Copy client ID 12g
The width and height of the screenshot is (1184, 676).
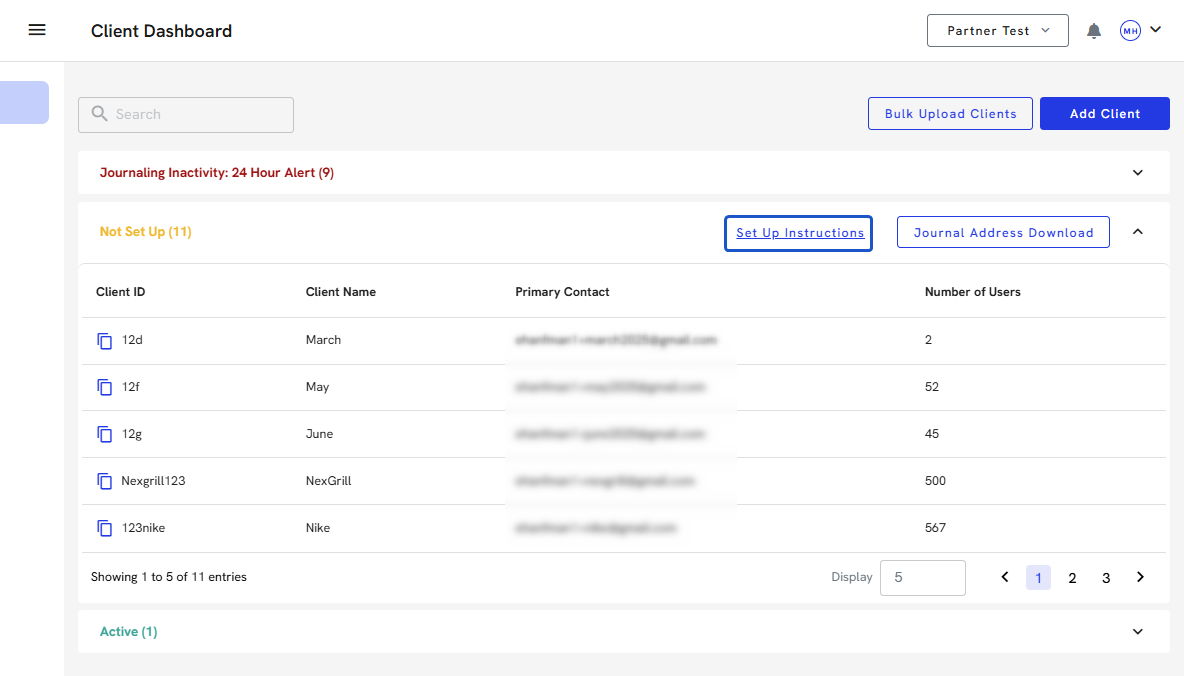105,434
